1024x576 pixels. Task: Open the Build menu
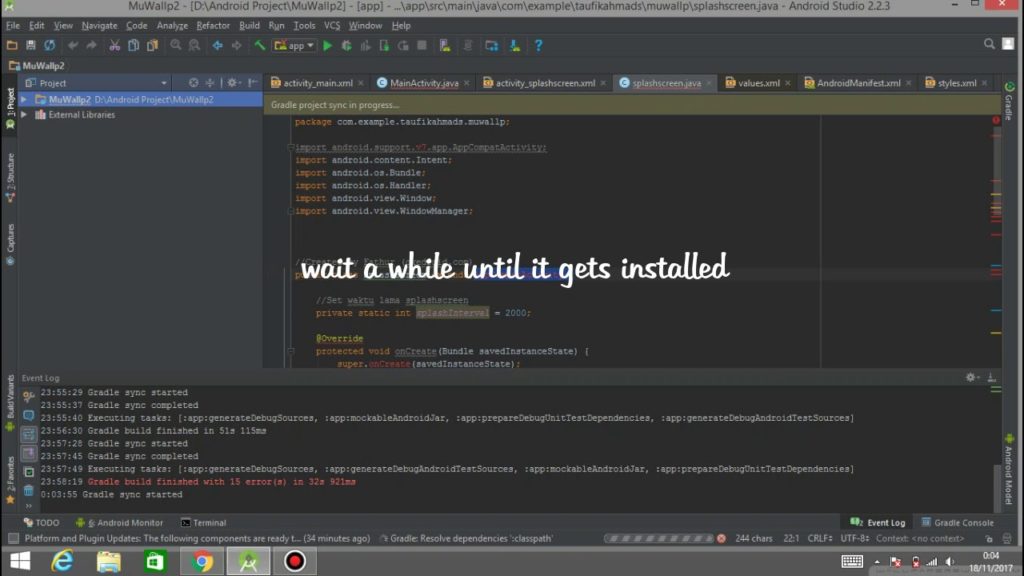249,25
